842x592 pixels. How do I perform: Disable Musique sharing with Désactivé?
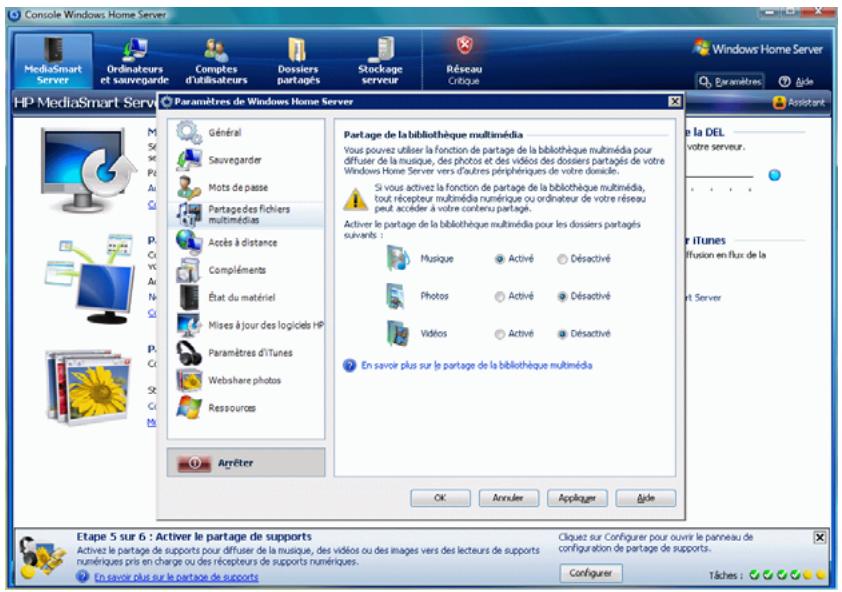coord(562,259)
